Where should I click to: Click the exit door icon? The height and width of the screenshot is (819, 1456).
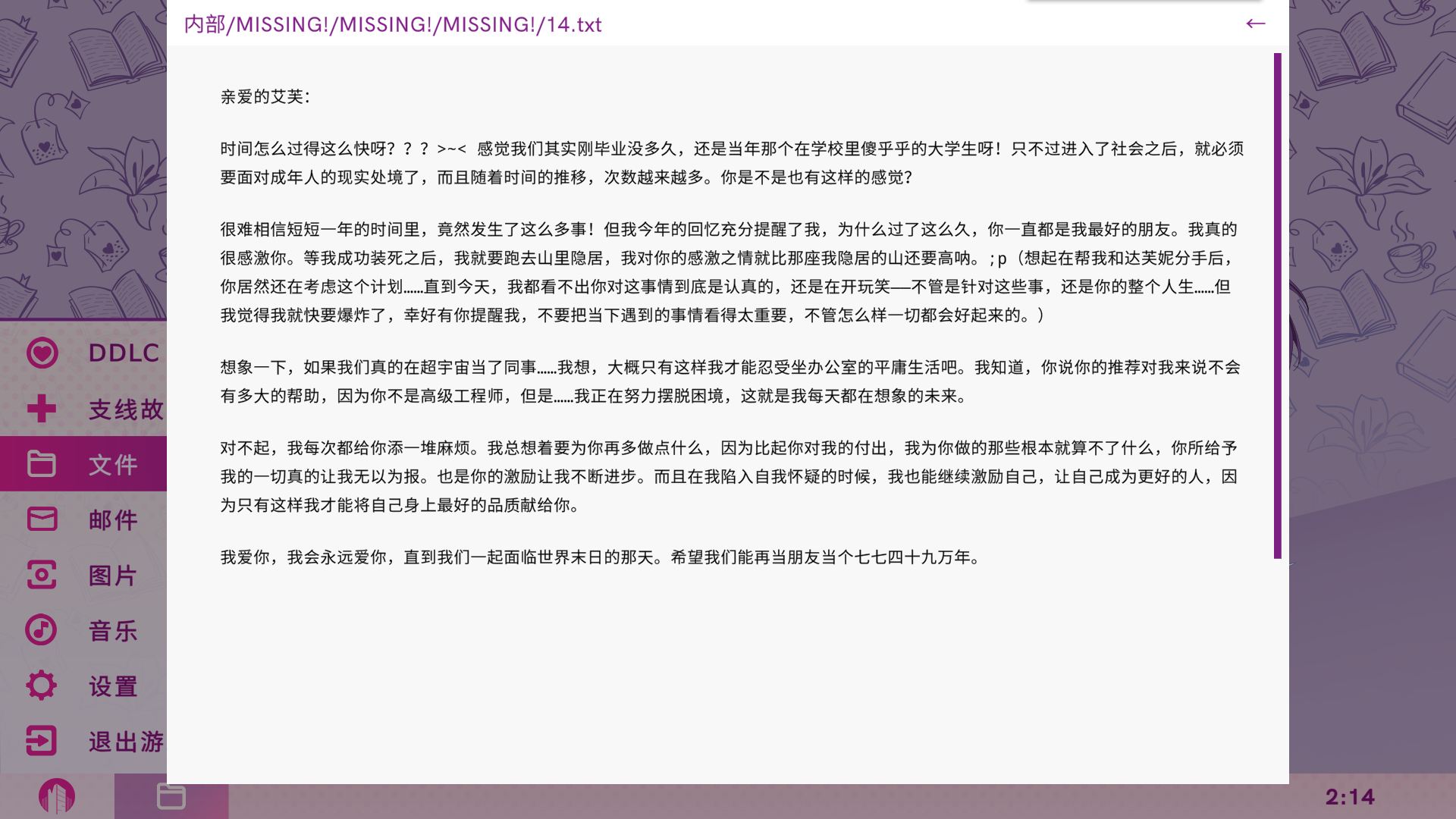point(42,740)
